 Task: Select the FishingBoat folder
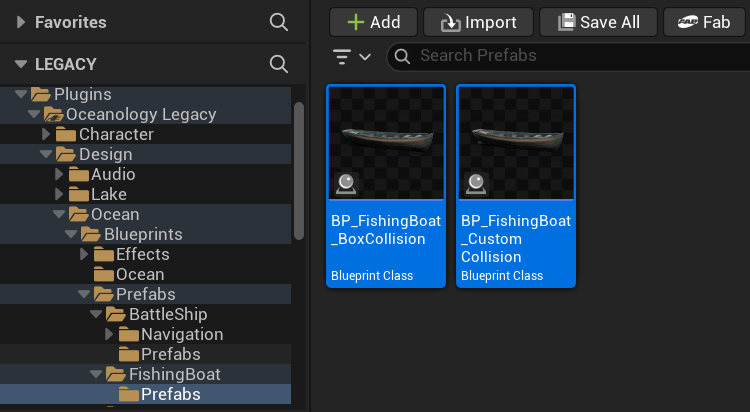[145, 374]
